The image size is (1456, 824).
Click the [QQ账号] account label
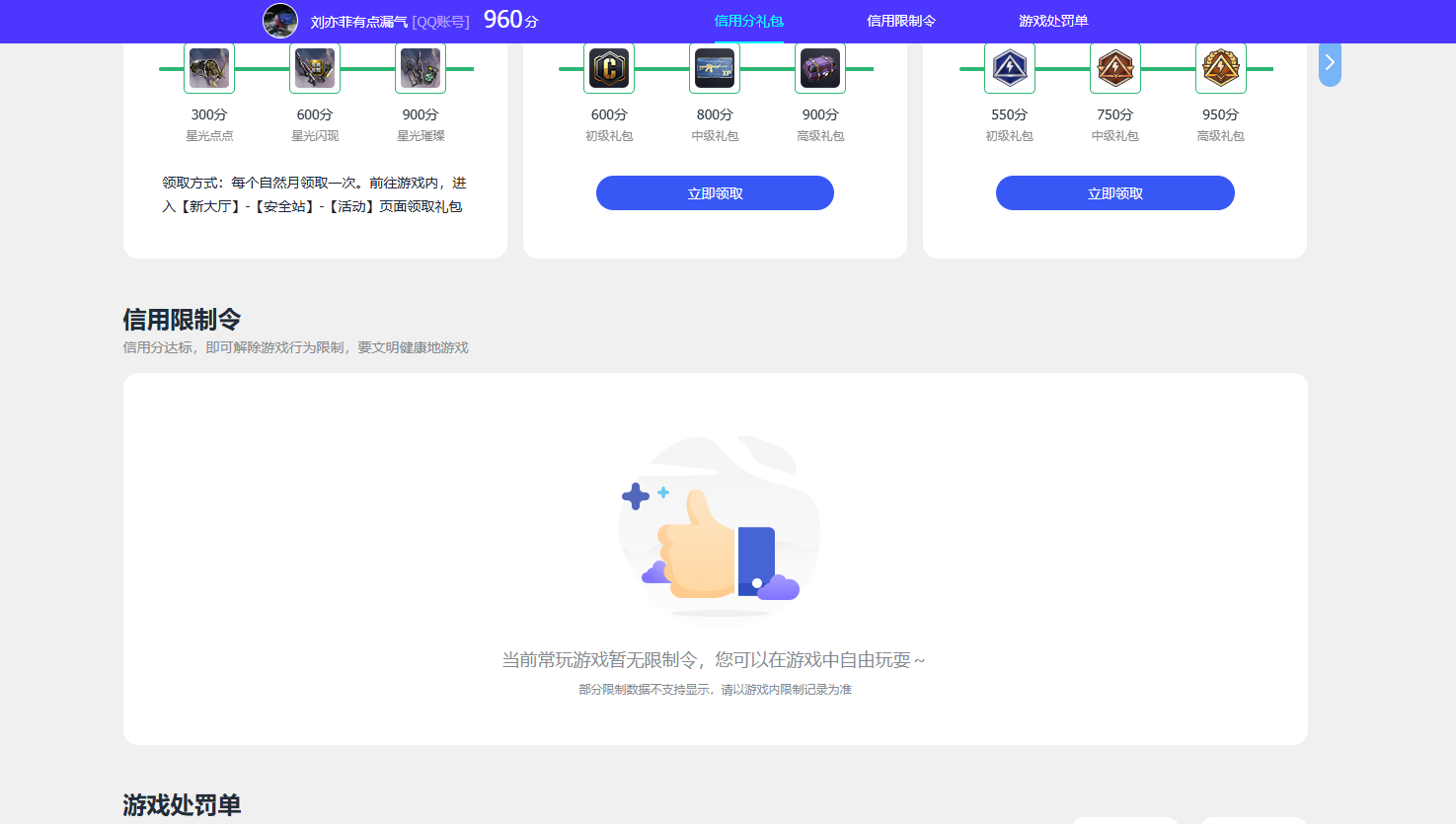442,21
